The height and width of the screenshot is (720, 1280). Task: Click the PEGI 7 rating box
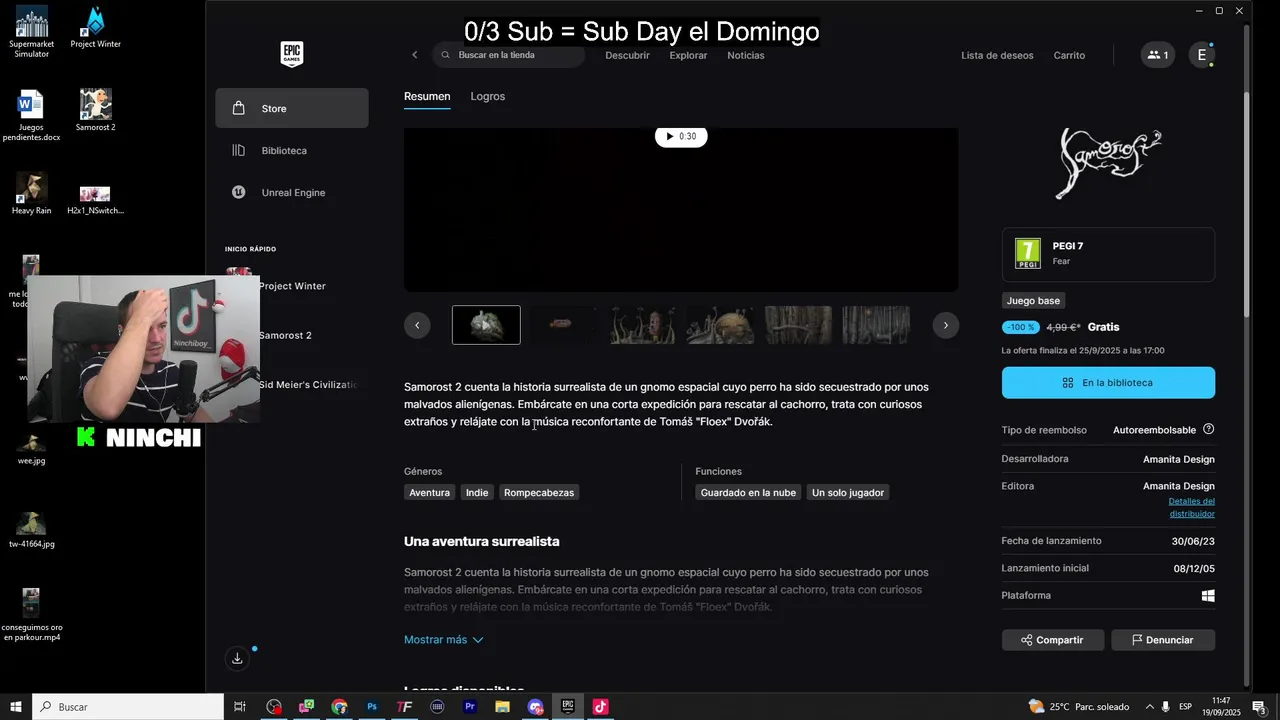click(1108, 254)
